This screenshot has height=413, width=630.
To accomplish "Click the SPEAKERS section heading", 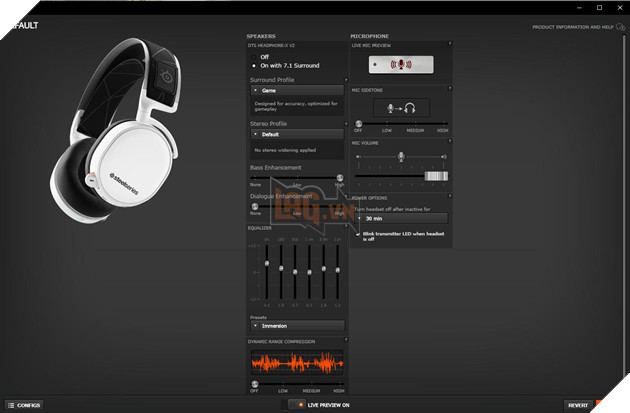I will [x=261, y=36].
